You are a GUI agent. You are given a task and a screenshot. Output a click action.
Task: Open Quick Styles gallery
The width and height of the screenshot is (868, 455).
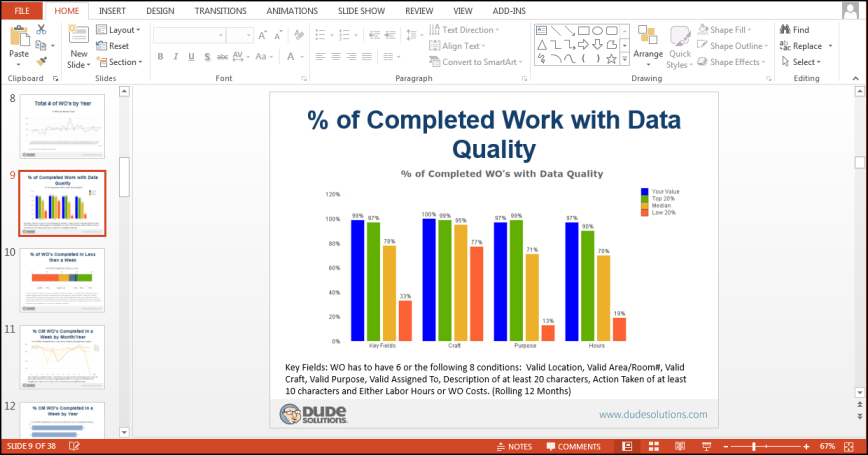pos(680,47)
